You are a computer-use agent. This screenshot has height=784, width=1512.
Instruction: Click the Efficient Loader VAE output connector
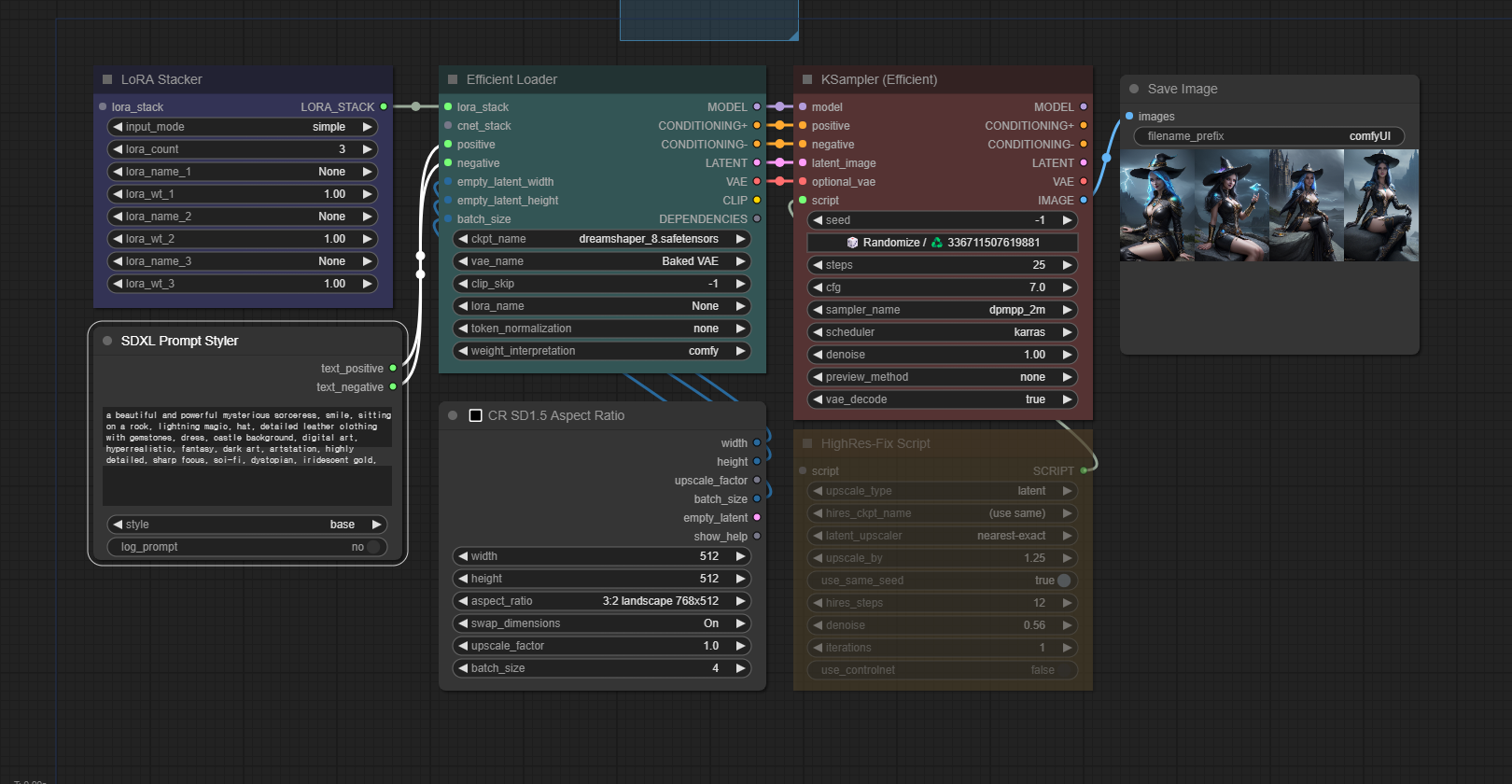757,181
